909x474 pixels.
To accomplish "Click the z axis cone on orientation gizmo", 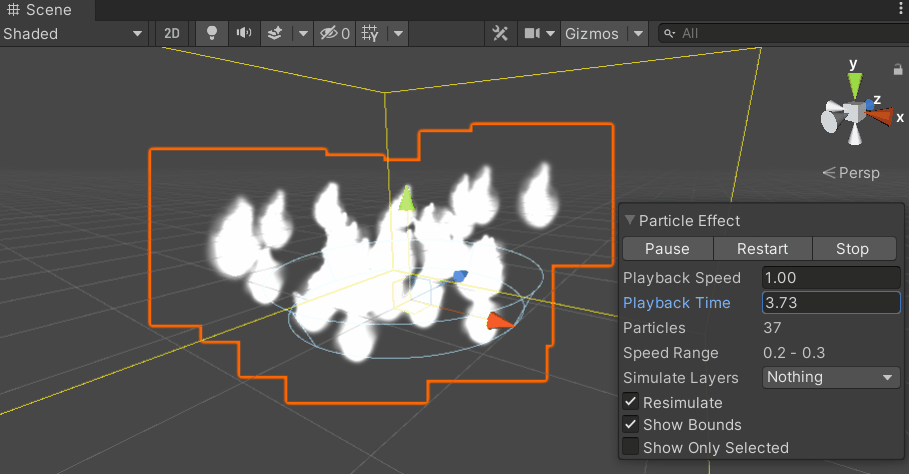I will coord(870,104).
